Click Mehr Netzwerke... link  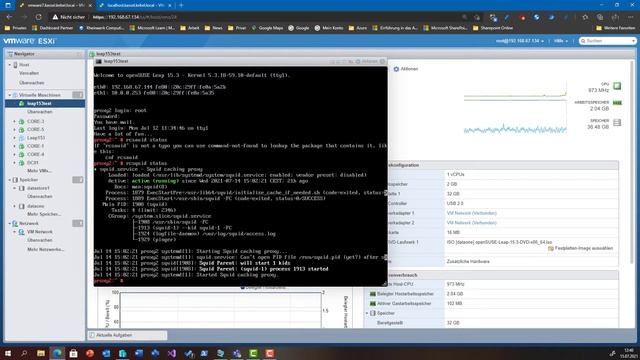(x=45, y=249)
